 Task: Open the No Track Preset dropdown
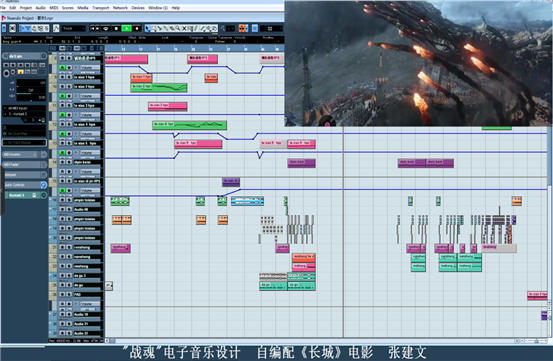24,143
